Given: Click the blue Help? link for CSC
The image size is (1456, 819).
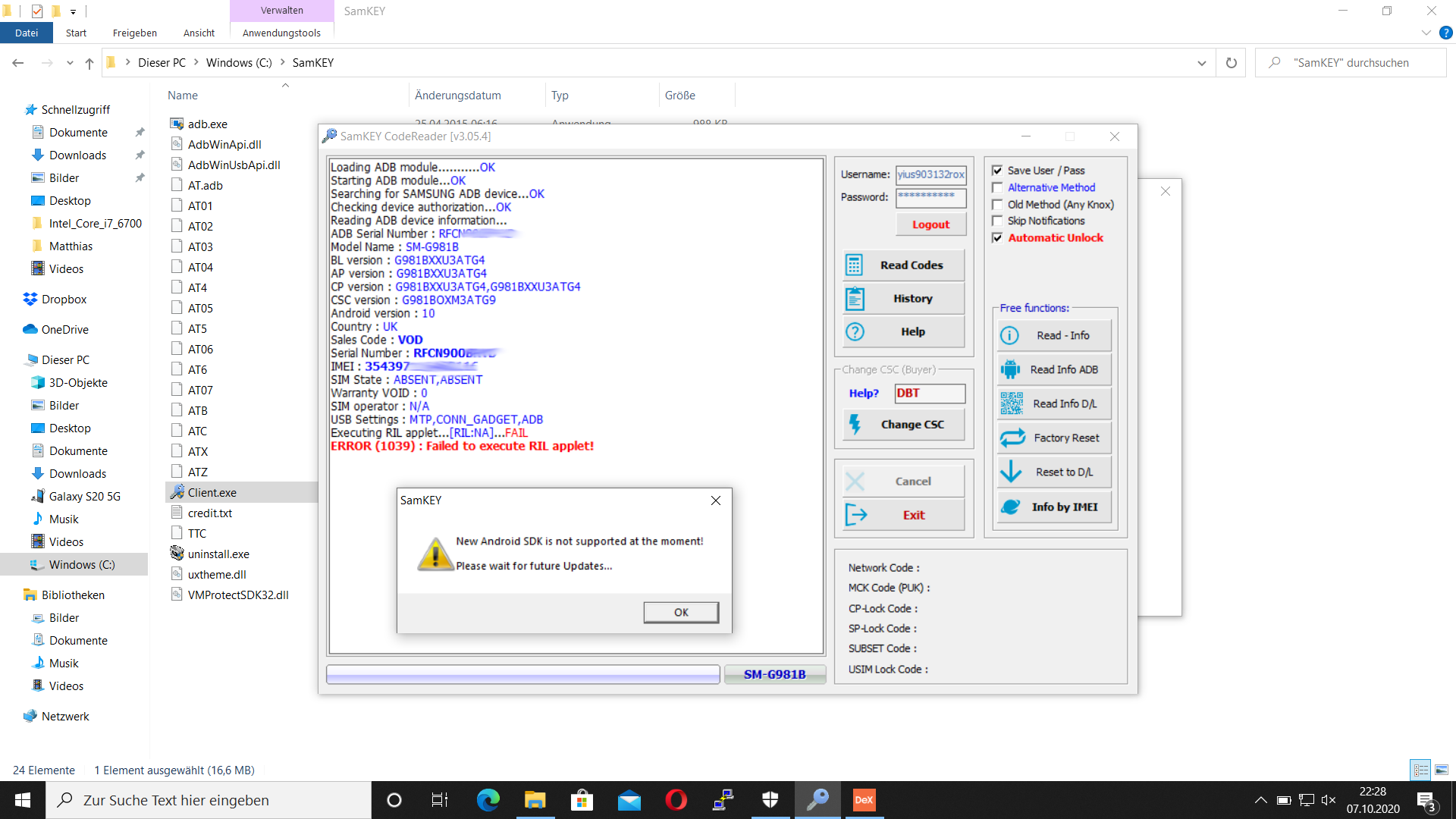Looking at the screenshot, I should 864,393.
